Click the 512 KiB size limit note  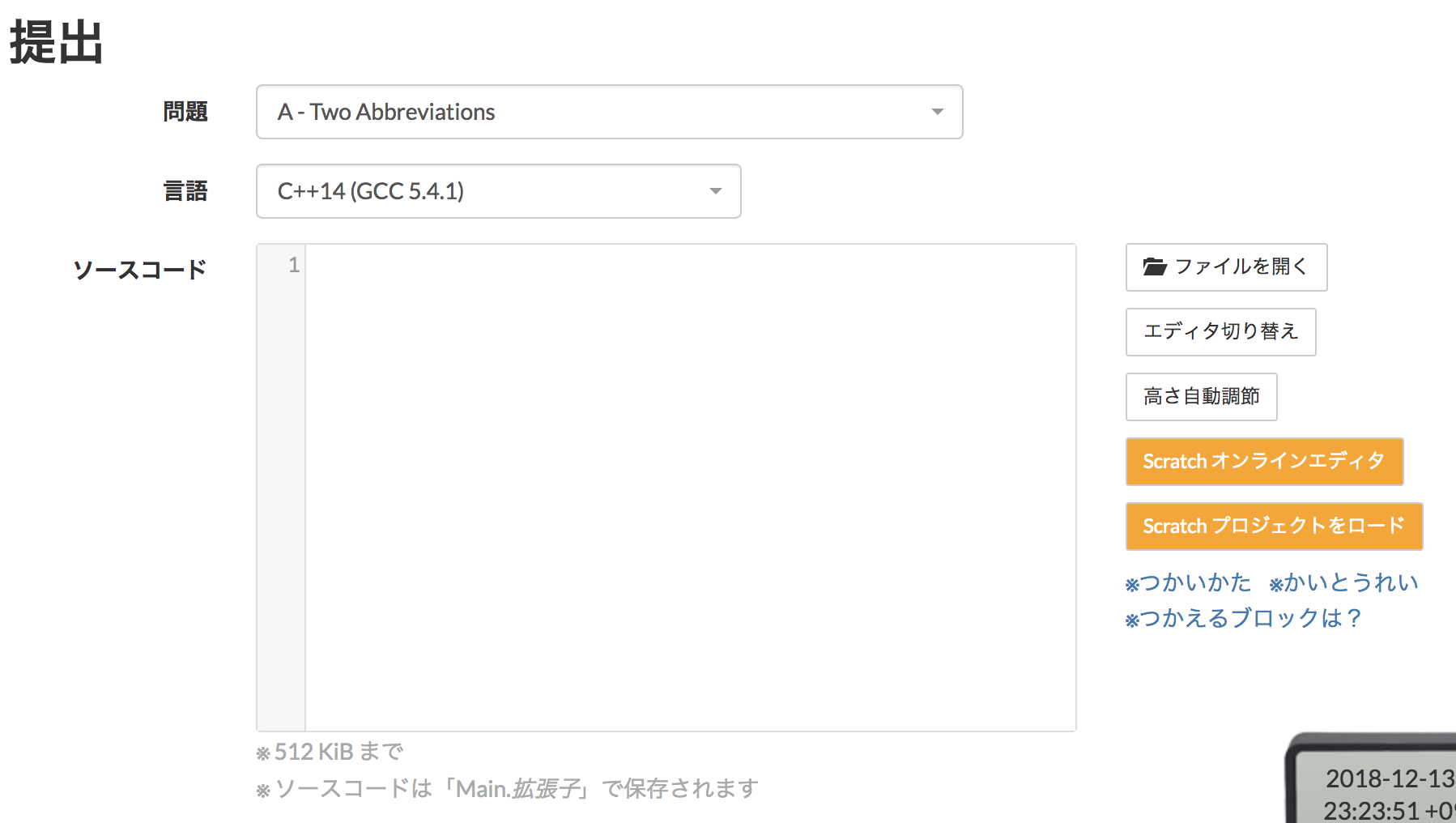[x=331, y=751]
